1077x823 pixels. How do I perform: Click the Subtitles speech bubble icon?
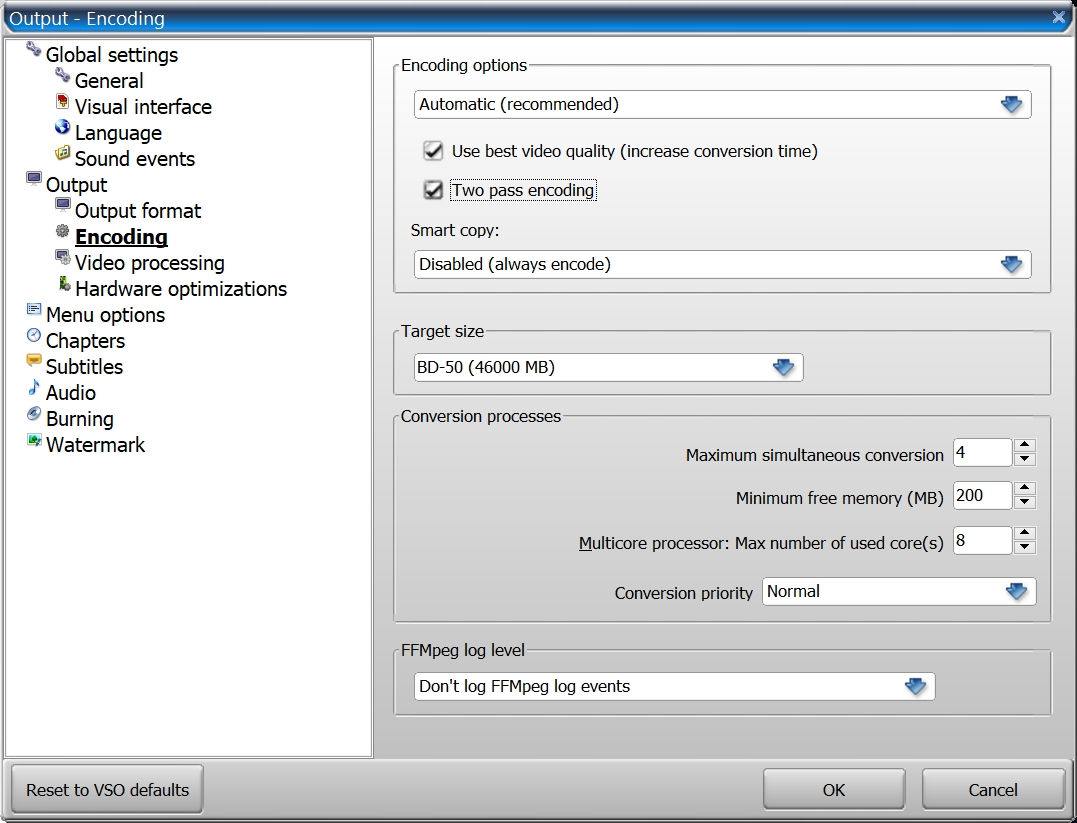[x=34, y=361]
